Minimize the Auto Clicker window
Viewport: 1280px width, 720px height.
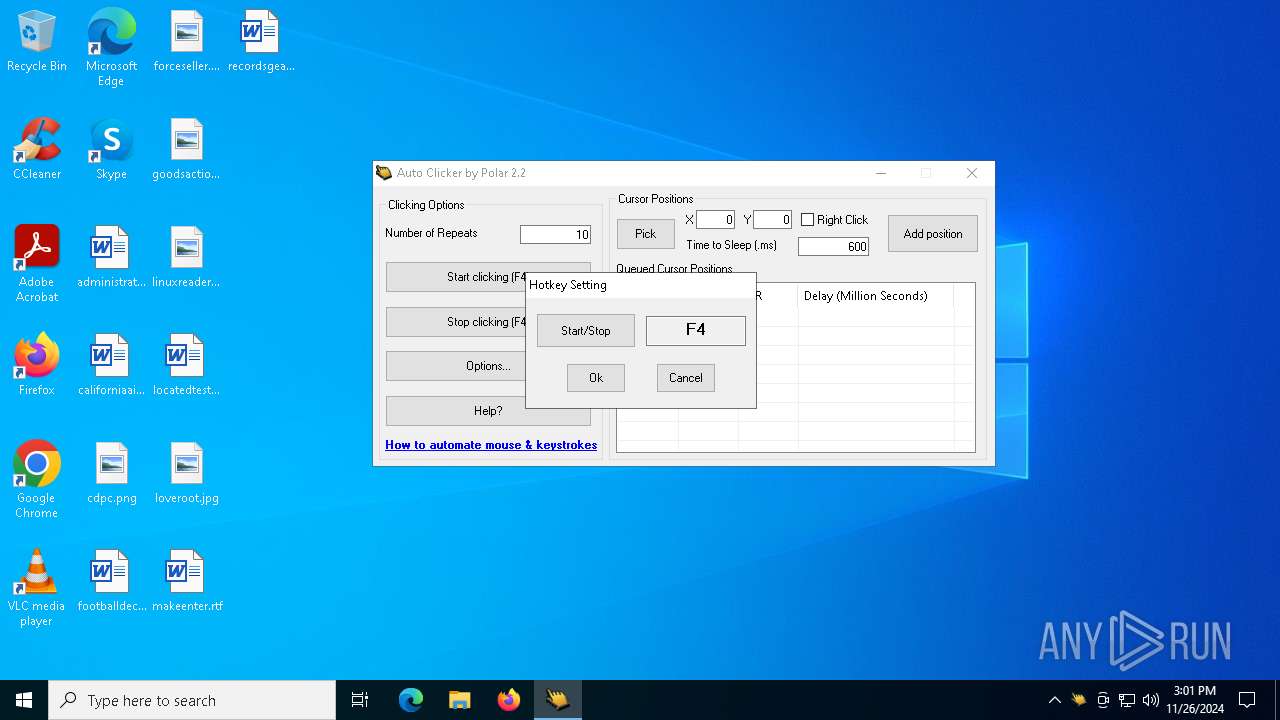tap(881, 173)
